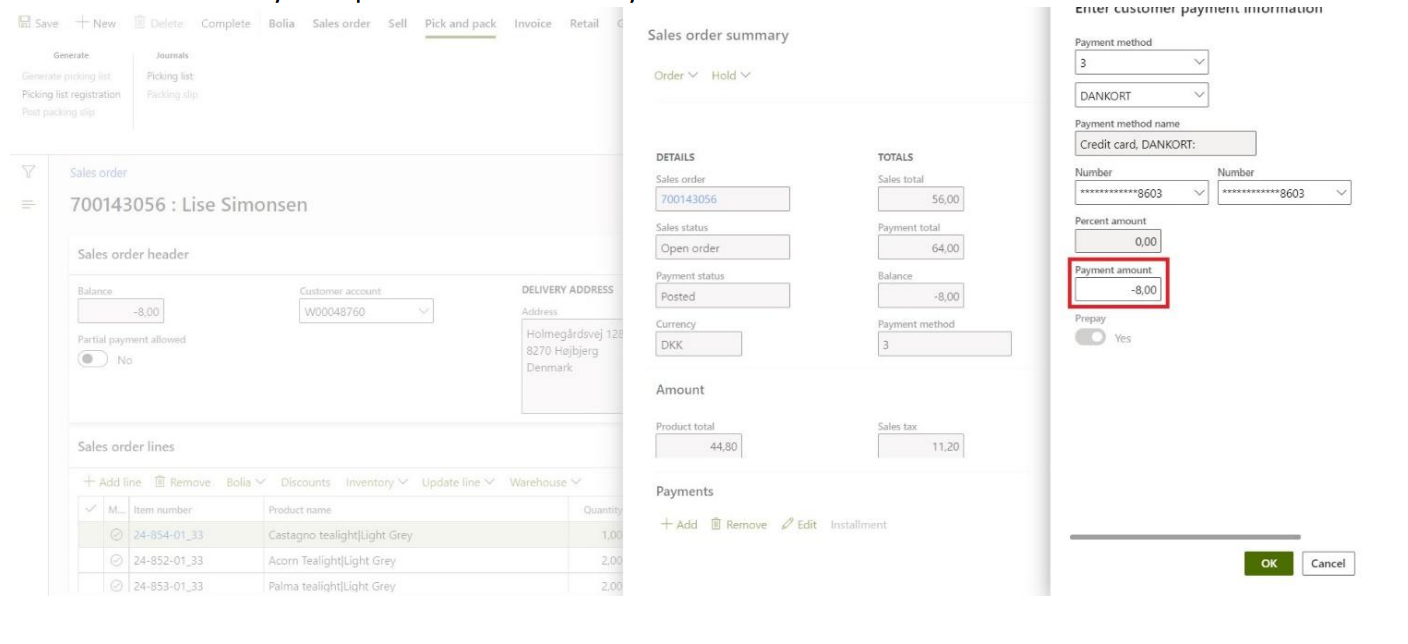Open the Pick and pack tab
1408x644 pixels.
point(460,24)
